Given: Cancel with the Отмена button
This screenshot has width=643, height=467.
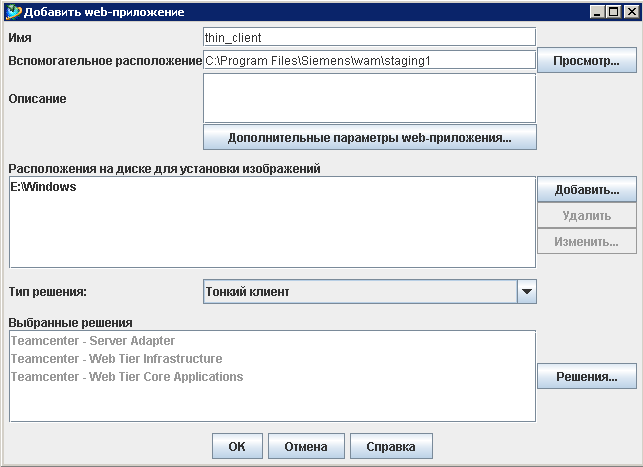Looking at the screenshot, I should click(x=306, y=446).
